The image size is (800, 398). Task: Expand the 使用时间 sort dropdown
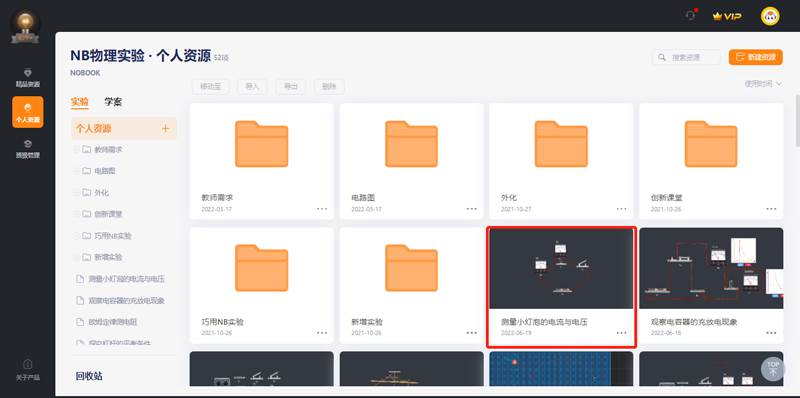763,84
